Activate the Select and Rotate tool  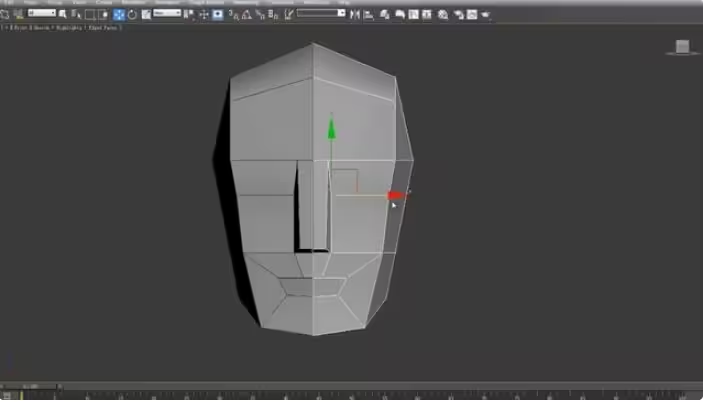[x=132, y=14]
